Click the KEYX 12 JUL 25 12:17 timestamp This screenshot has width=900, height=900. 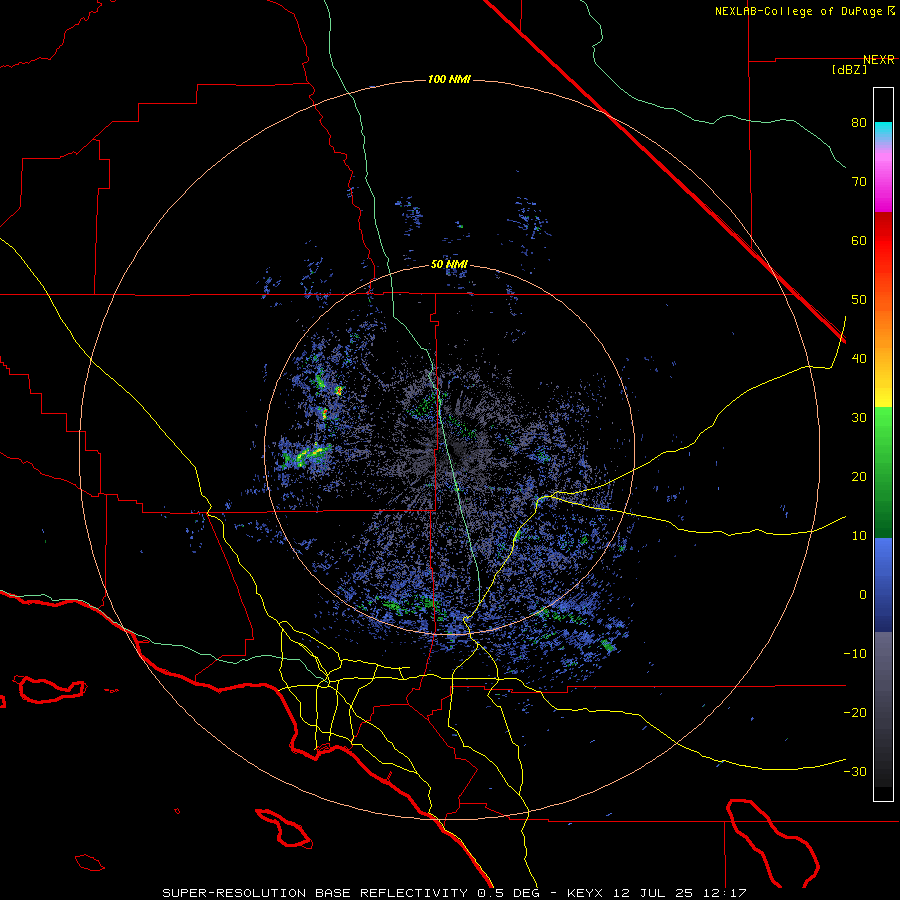657,893
